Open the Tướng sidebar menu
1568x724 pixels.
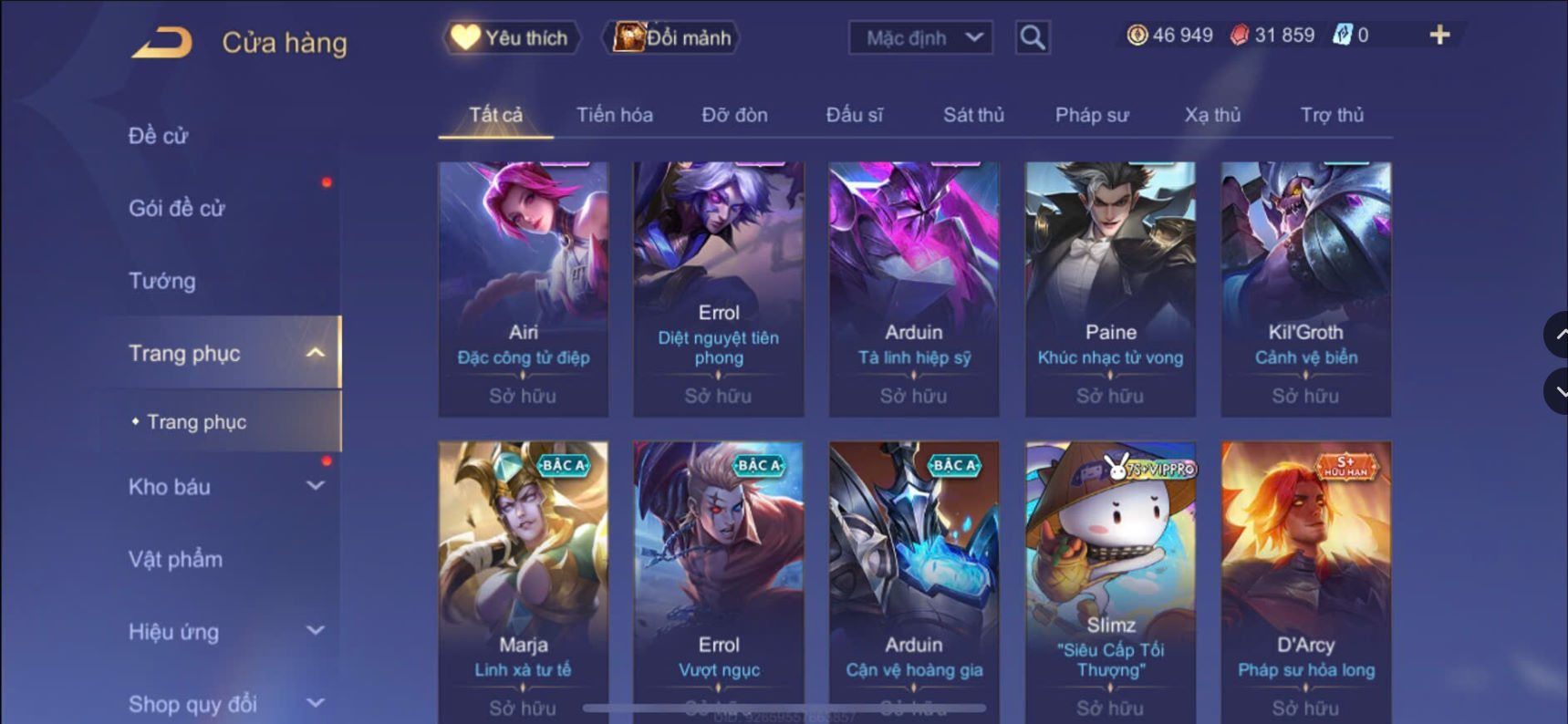(x=162, y=281)
